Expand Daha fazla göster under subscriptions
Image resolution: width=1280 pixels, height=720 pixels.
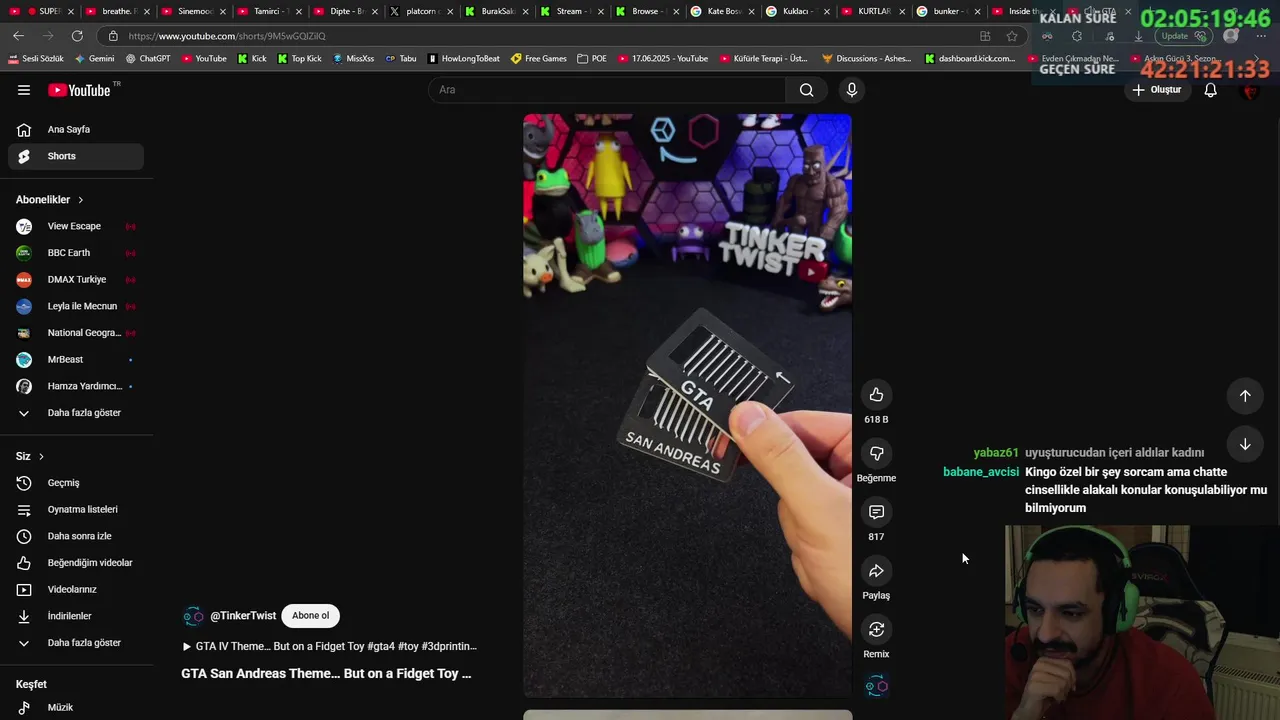pyautogui.click(x=76, y=413)
